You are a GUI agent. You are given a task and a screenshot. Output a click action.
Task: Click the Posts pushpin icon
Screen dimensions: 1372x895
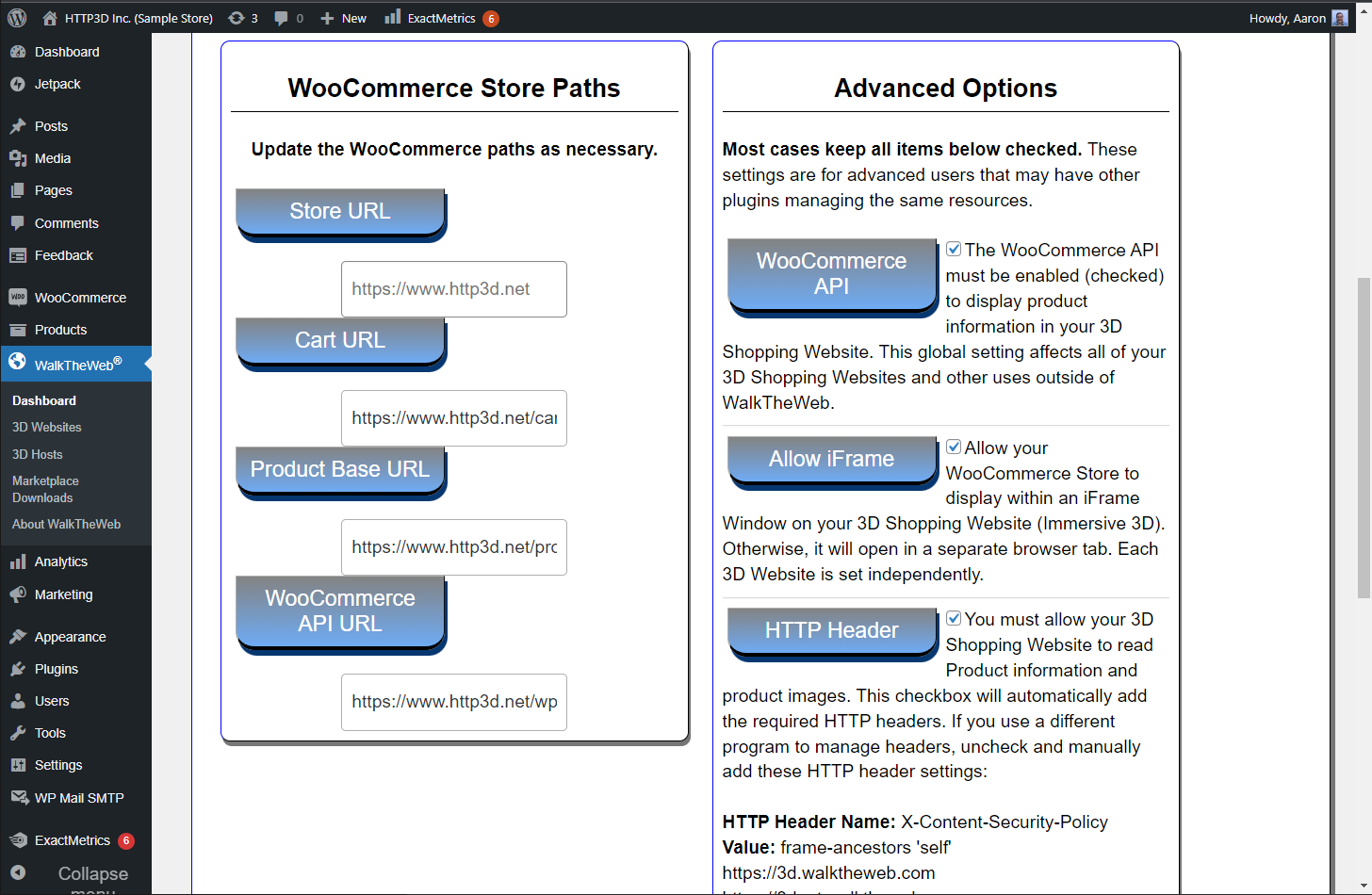(18, 126)
